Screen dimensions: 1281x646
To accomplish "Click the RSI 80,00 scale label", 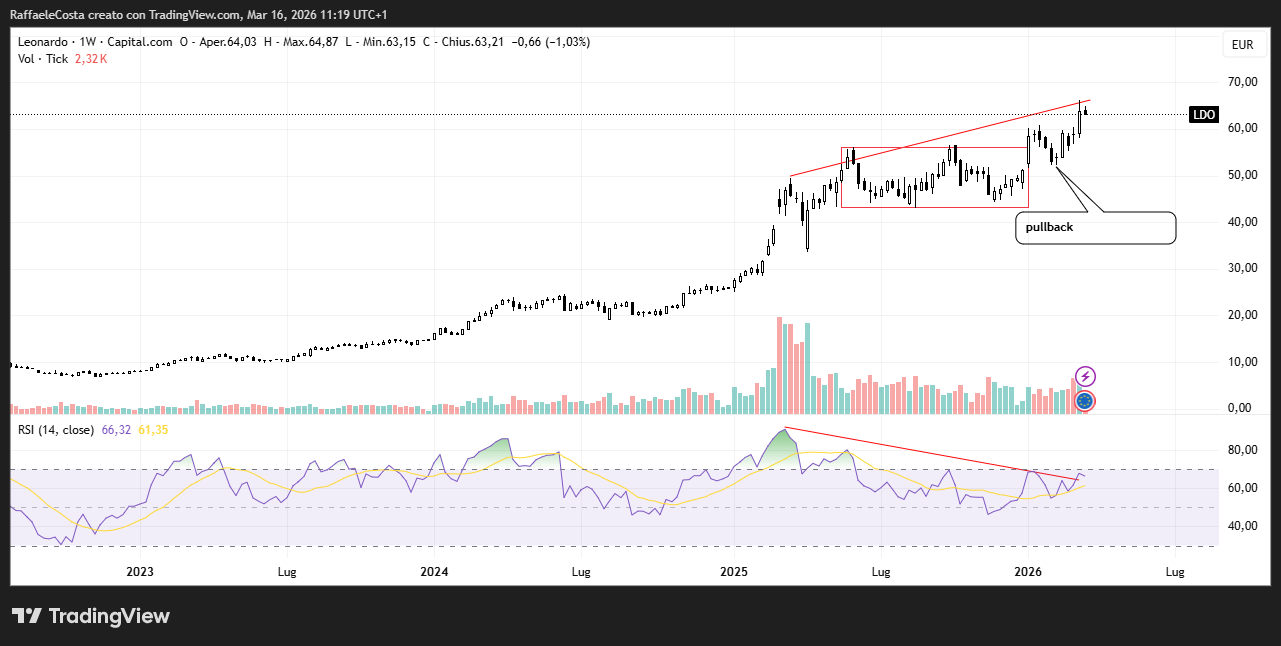I will coord(1243,450).
